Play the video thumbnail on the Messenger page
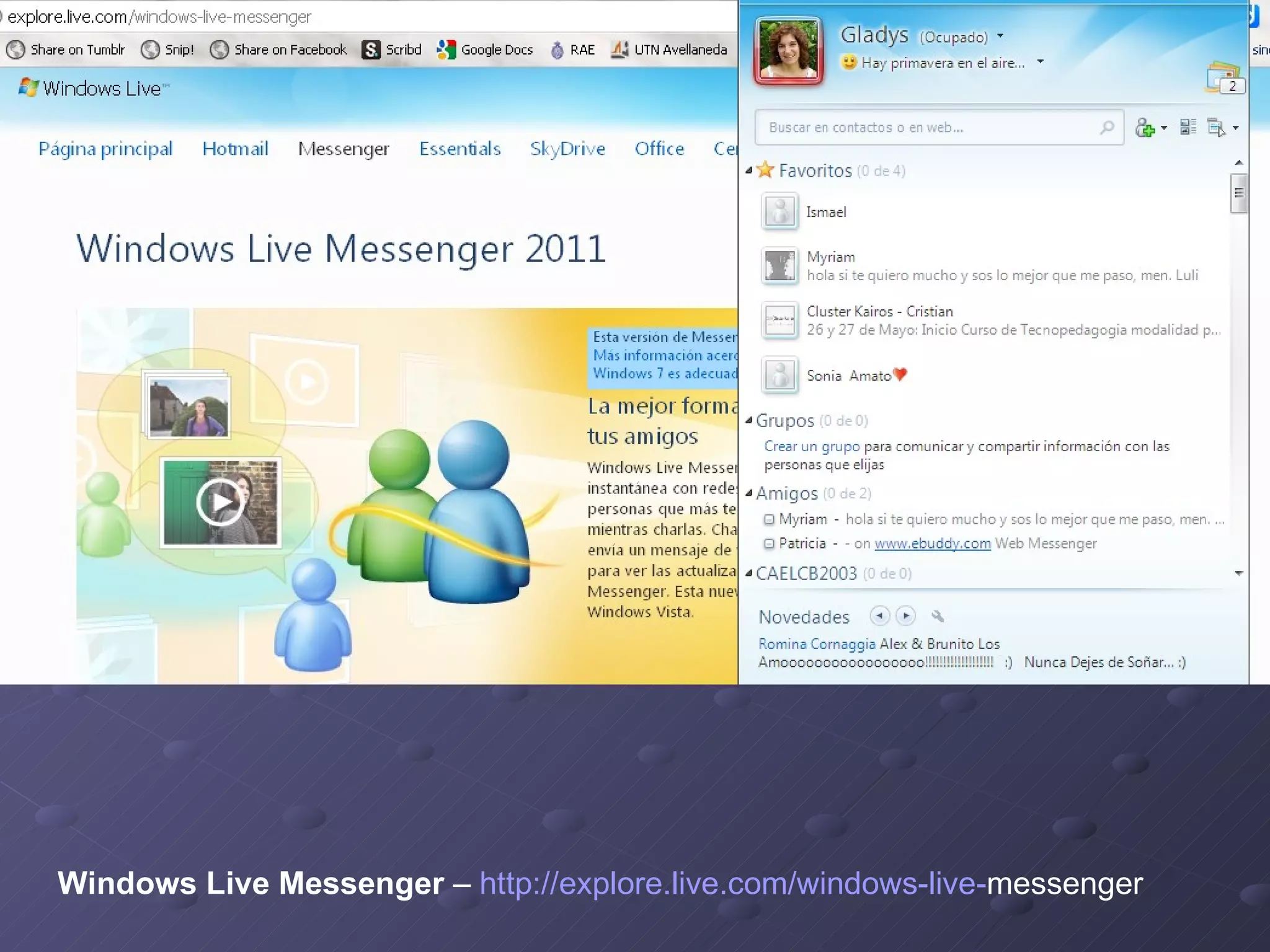 coord(221,502)
